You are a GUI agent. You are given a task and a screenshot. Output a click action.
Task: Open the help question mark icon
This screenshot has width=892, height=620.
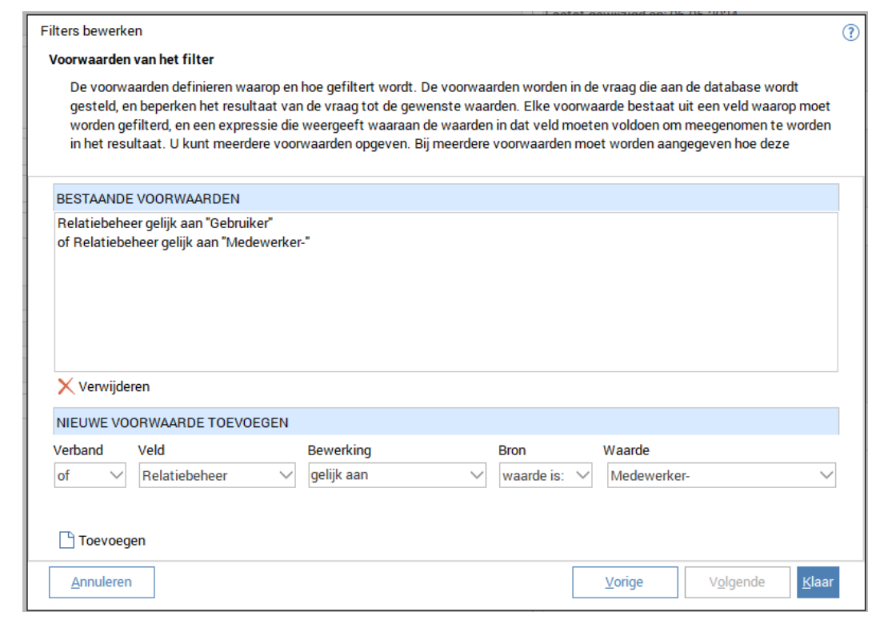point(851,32)
